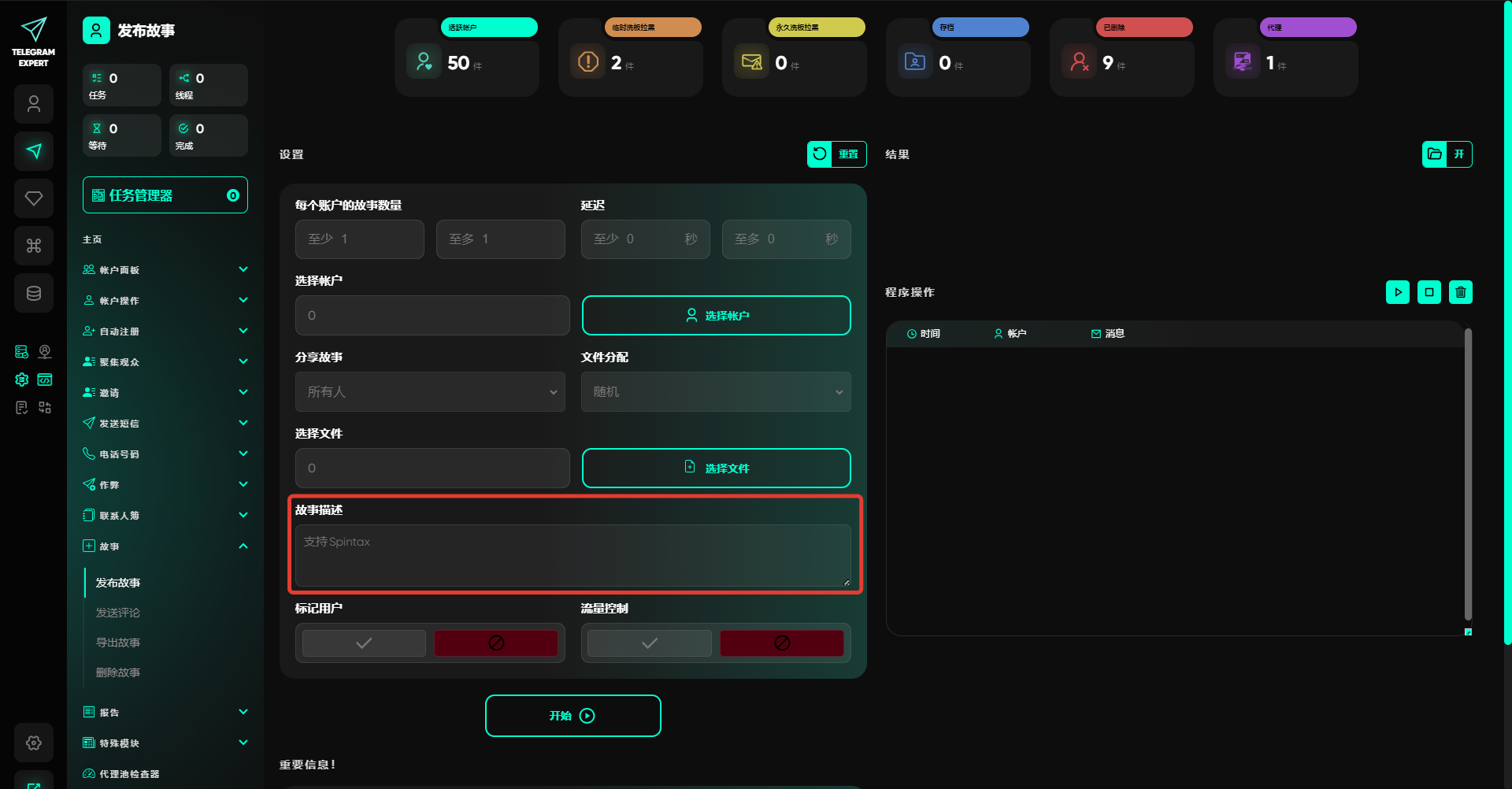Click the command symbol icon in sidebar
The height and width of the screenshot is (789, 1512).
coord(34,246)
